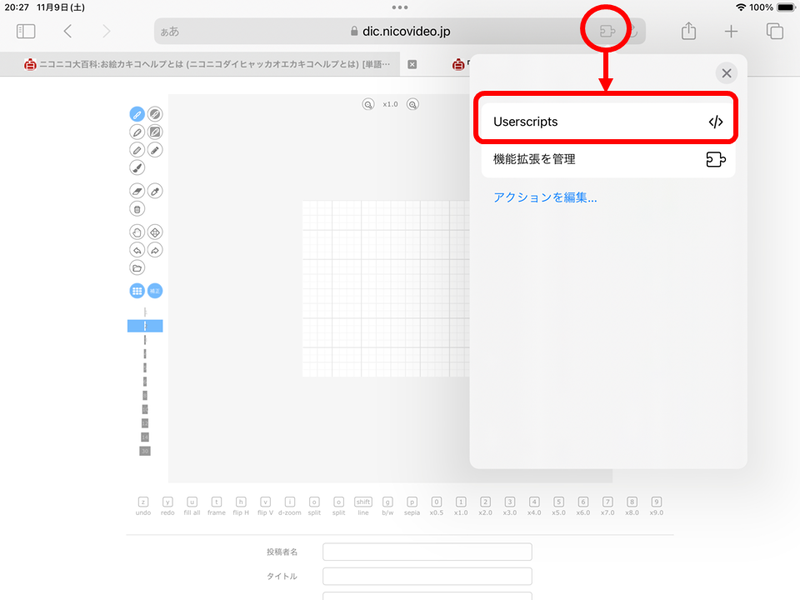Select the eraser tool
The width and height of the screenshot is (800, 600).
137,191
